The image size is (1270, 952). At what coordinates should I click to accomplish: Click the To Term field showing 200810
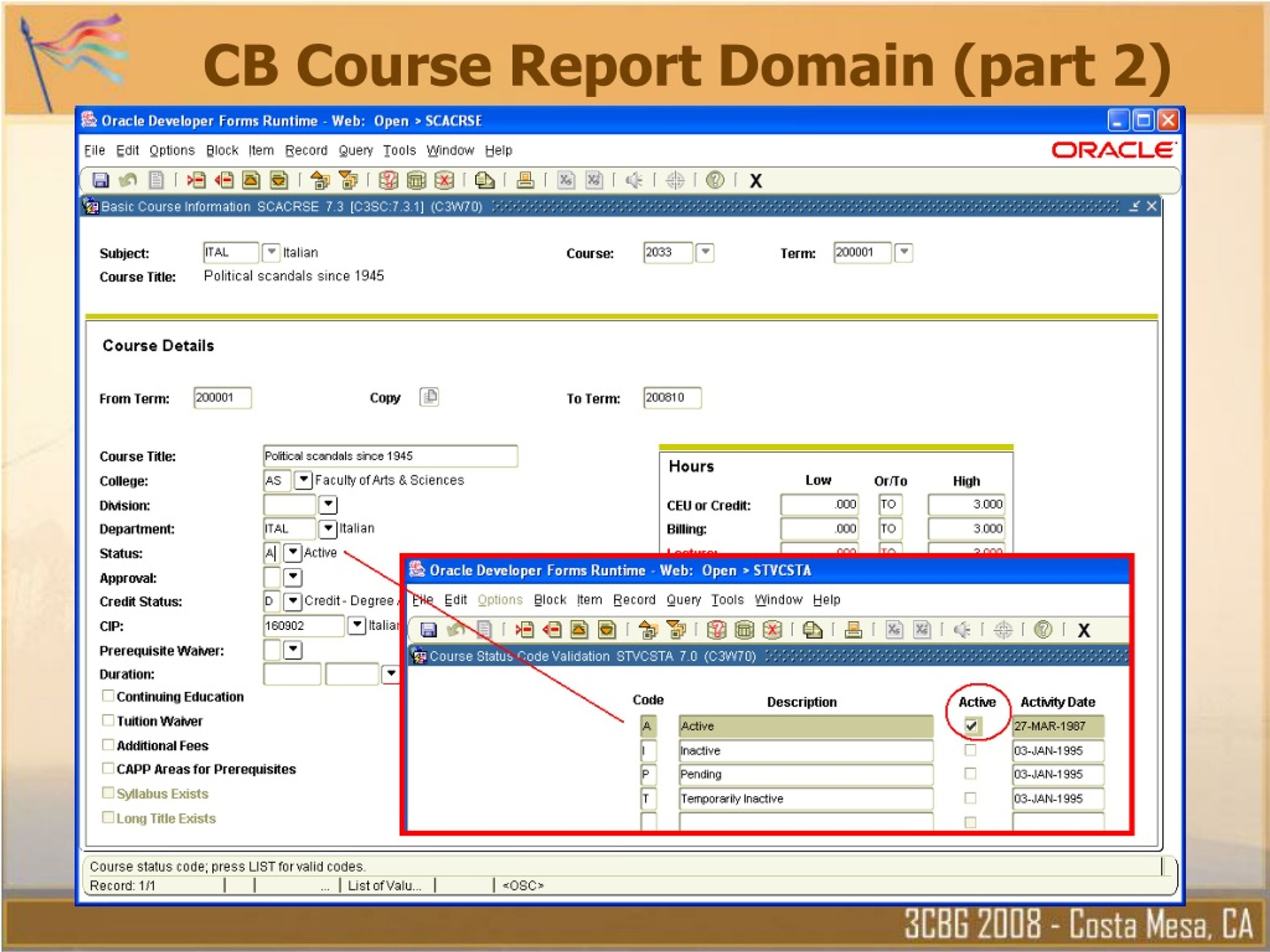click(672, 398)
